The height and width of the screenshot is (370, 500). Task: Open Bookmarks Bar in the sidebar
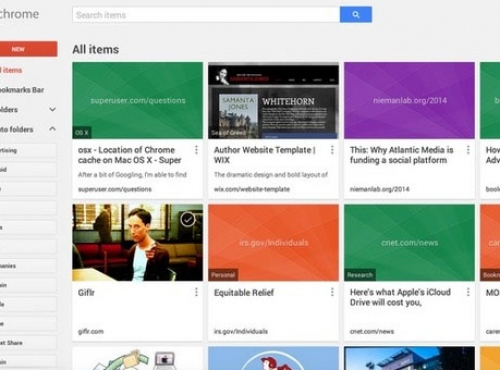(22, 90)
